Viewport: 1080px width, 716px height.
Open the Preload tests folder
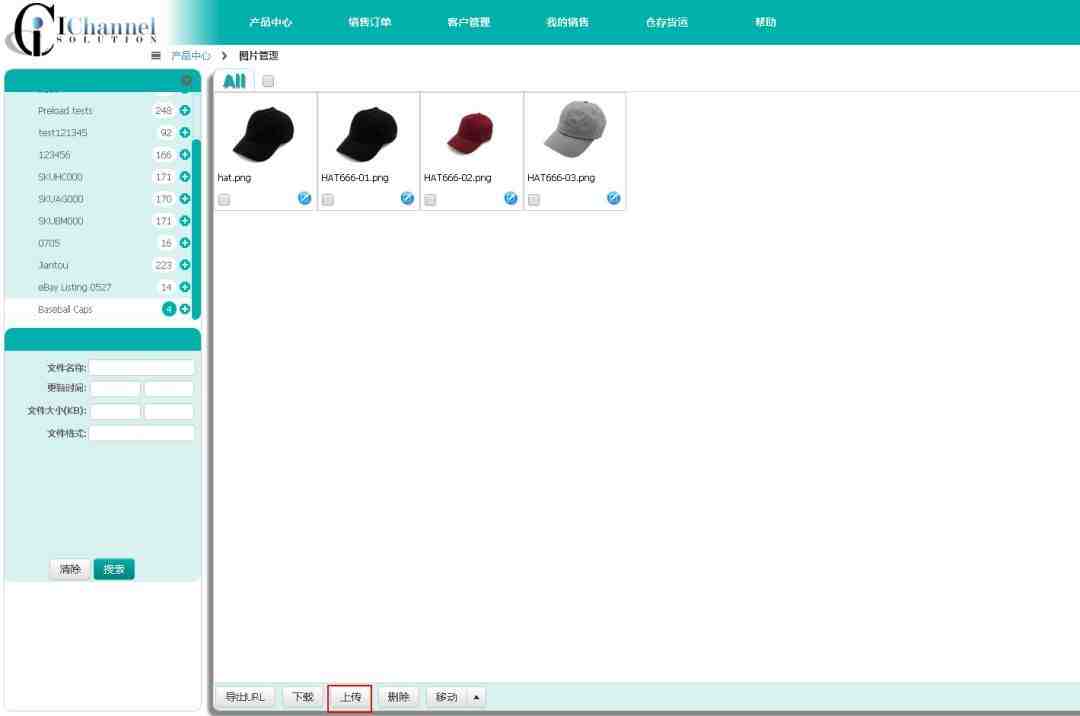click(65, 111)
